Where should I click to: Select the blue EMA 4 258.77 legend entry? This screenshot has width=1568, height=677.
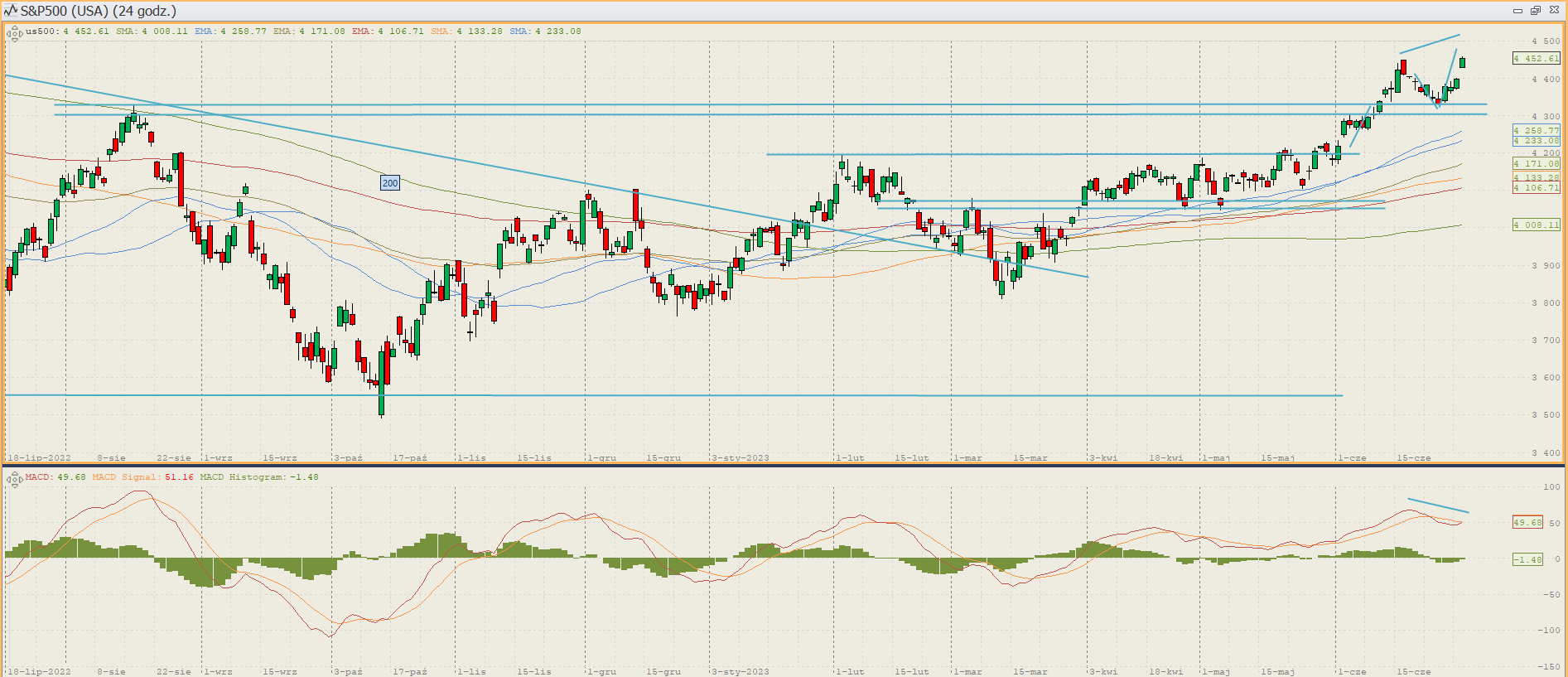(230, 31)
